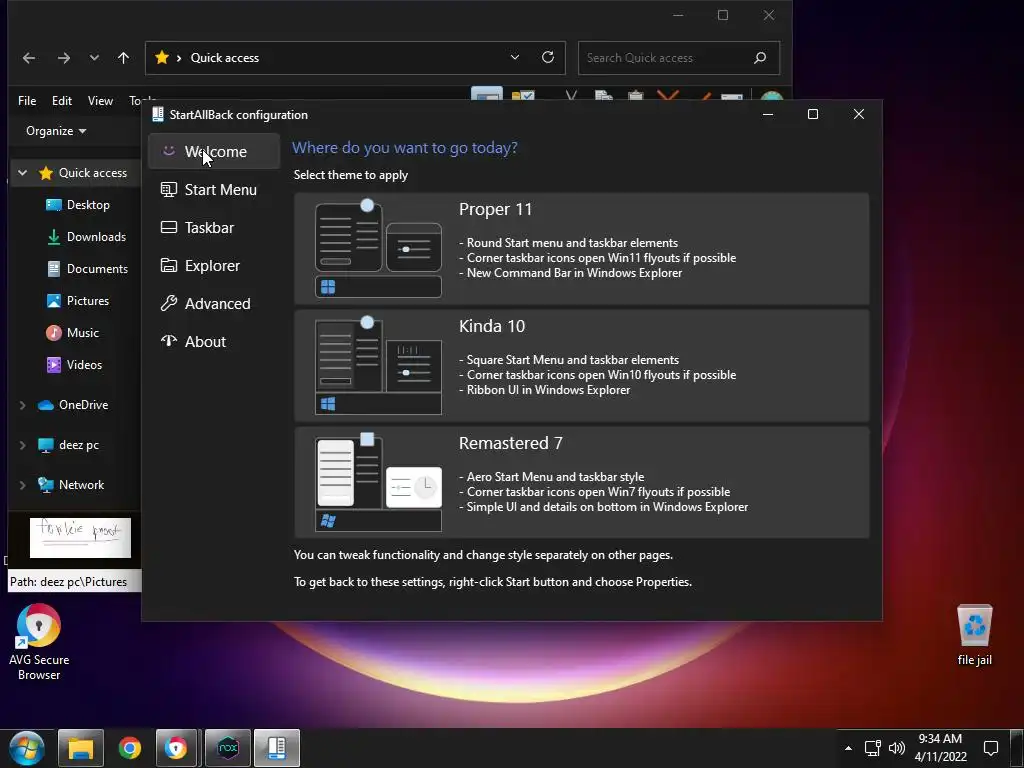This screenshot has height=768, width=1024.
Task: Open the Welcome page in StartAllBack sidebar
Action: pos(214,152)
